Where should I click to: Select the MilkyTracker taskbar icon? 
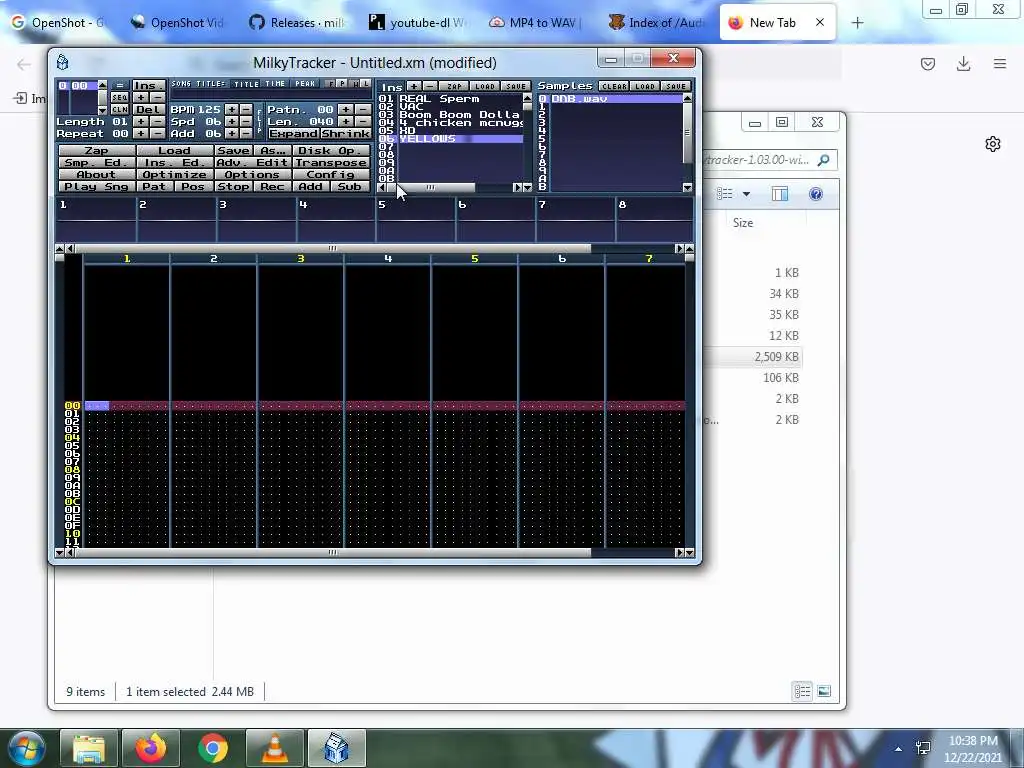point(337,748)
